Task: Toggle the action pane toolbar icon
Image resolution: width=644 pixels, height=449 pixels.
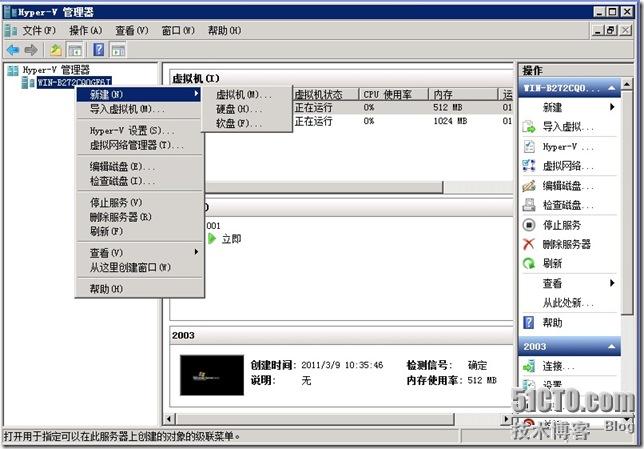Action: [118, 50]
